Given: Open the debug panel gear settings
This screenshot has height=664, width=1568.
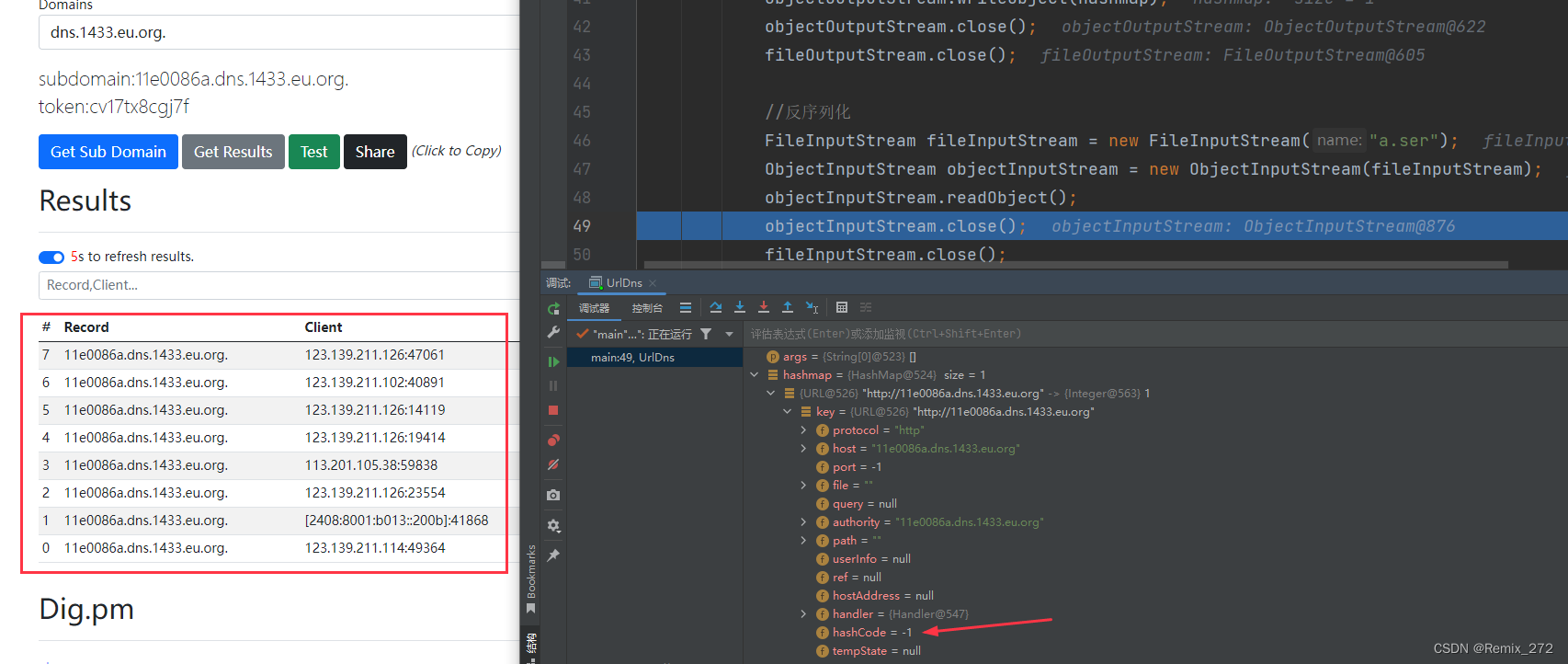Looking at the screenshot, I should pyautogui.click(x=553, y=526).
